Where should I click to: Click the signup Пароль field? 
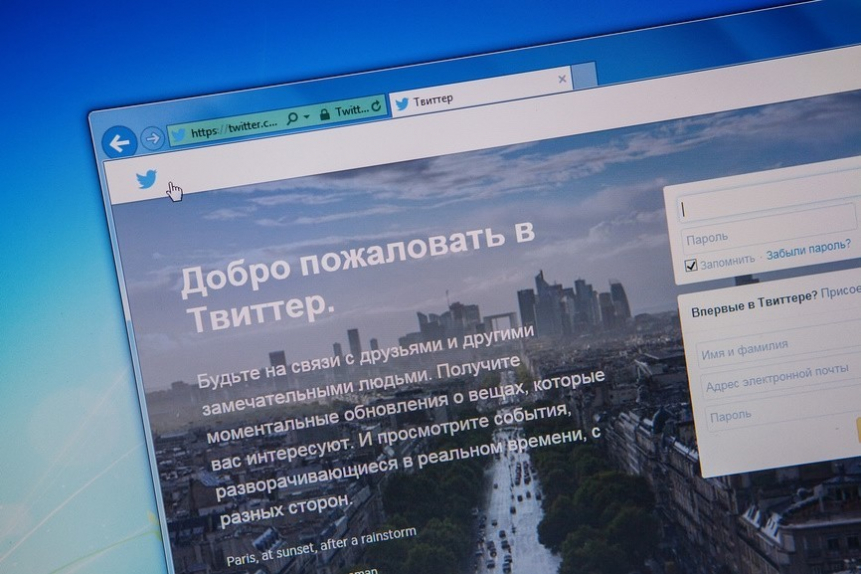tap(782, 409)
